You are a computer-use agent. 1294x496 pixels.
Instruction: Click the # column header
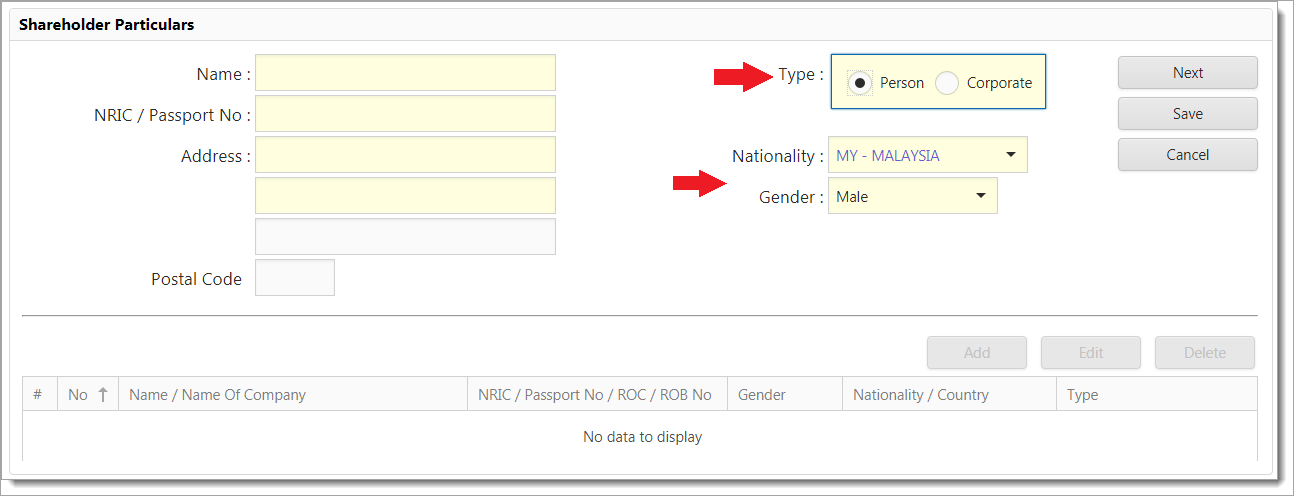tap(38, 395)
